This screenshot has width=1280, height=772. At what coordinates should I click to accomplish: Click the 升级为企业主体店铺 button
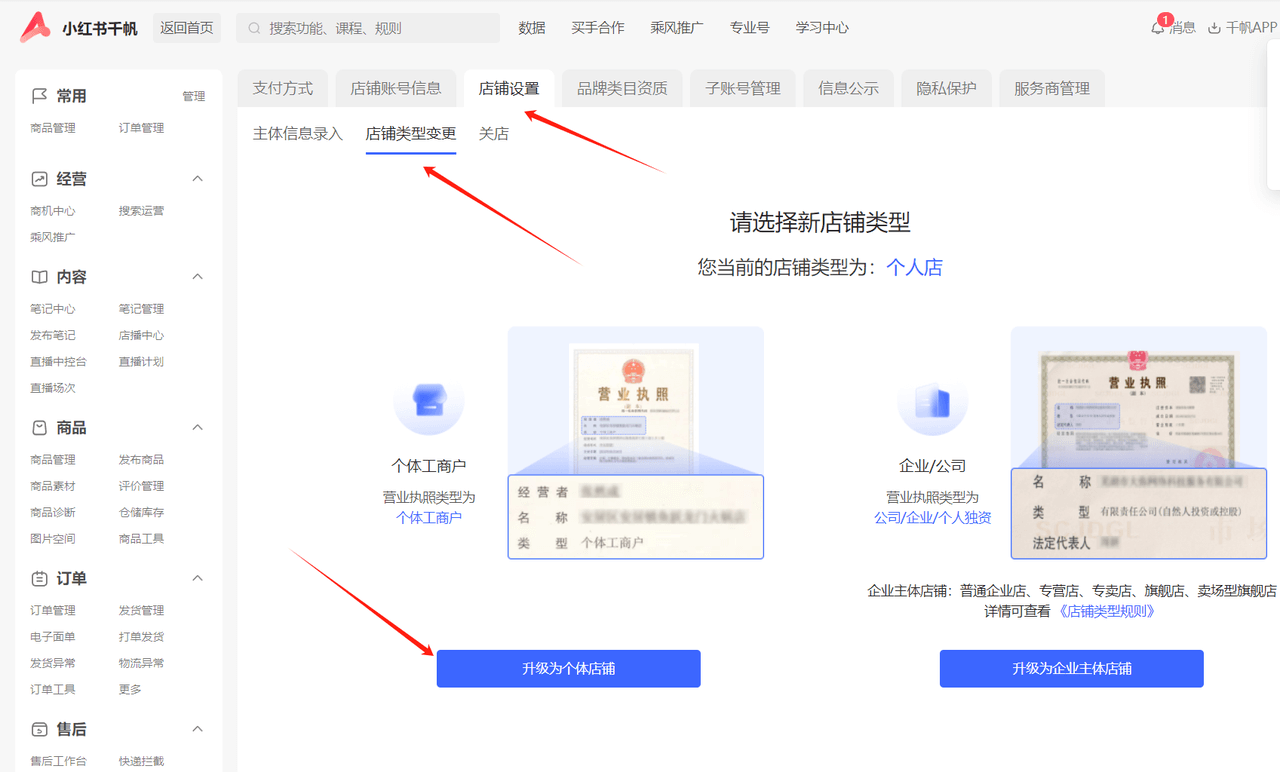[x=1071, y=668]
